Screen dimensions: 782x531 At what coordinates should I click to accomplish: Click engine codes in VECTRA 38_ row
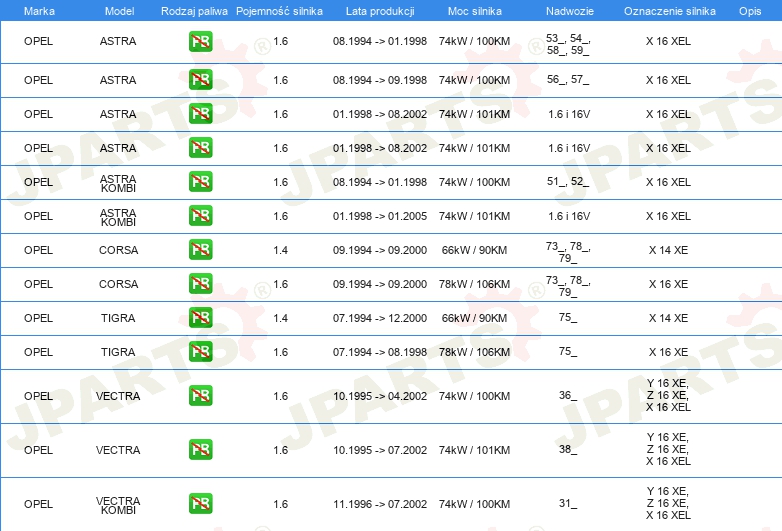pyautogui.click(x=668, y=449)
